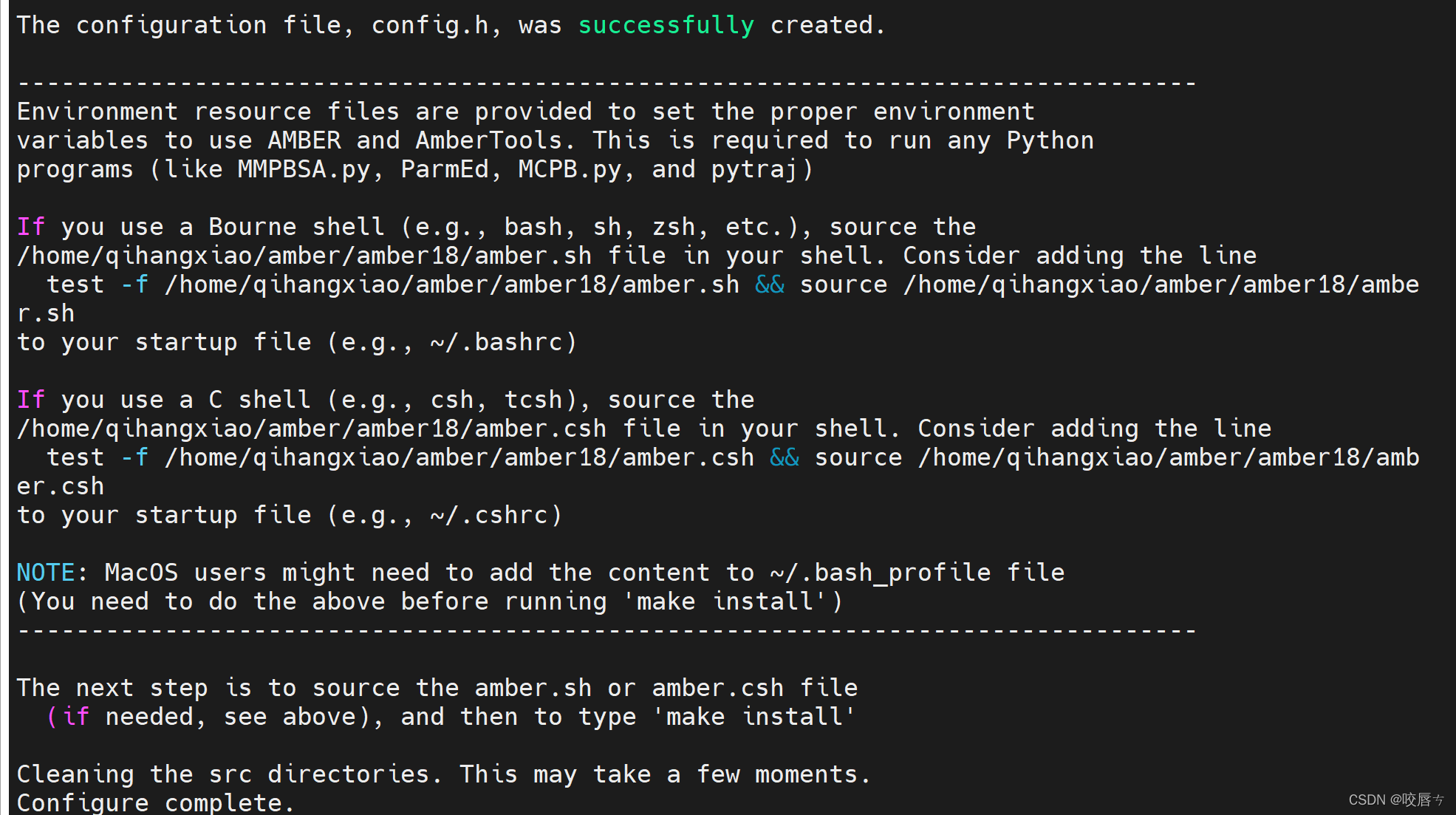1456x815 pixels.
Task: Click the magenta 'If' before Bourne shell
Action: pyautogui.click(x=31, y=227)
